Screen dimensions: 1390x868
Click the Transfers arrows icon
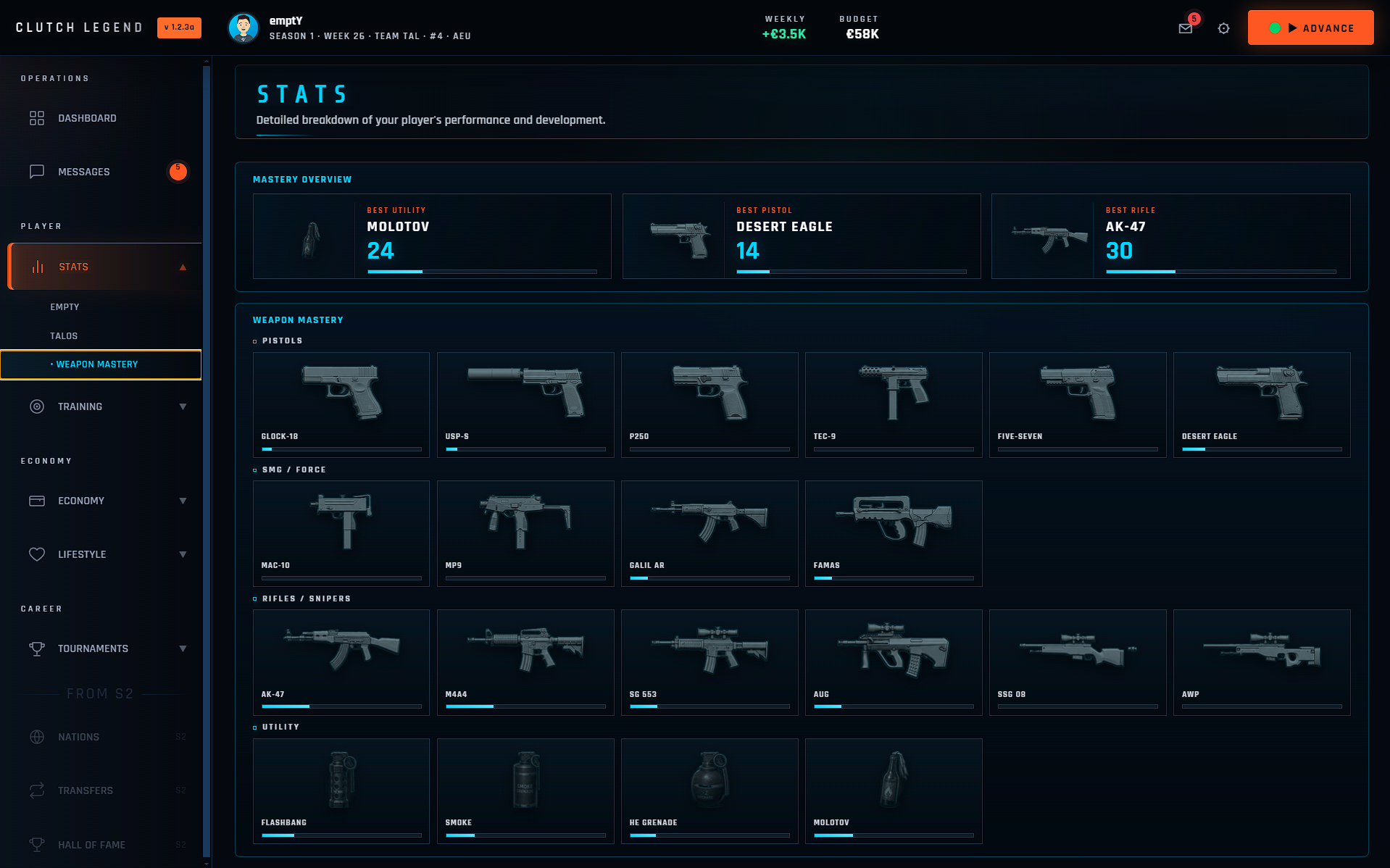click(x=37, y=790)
